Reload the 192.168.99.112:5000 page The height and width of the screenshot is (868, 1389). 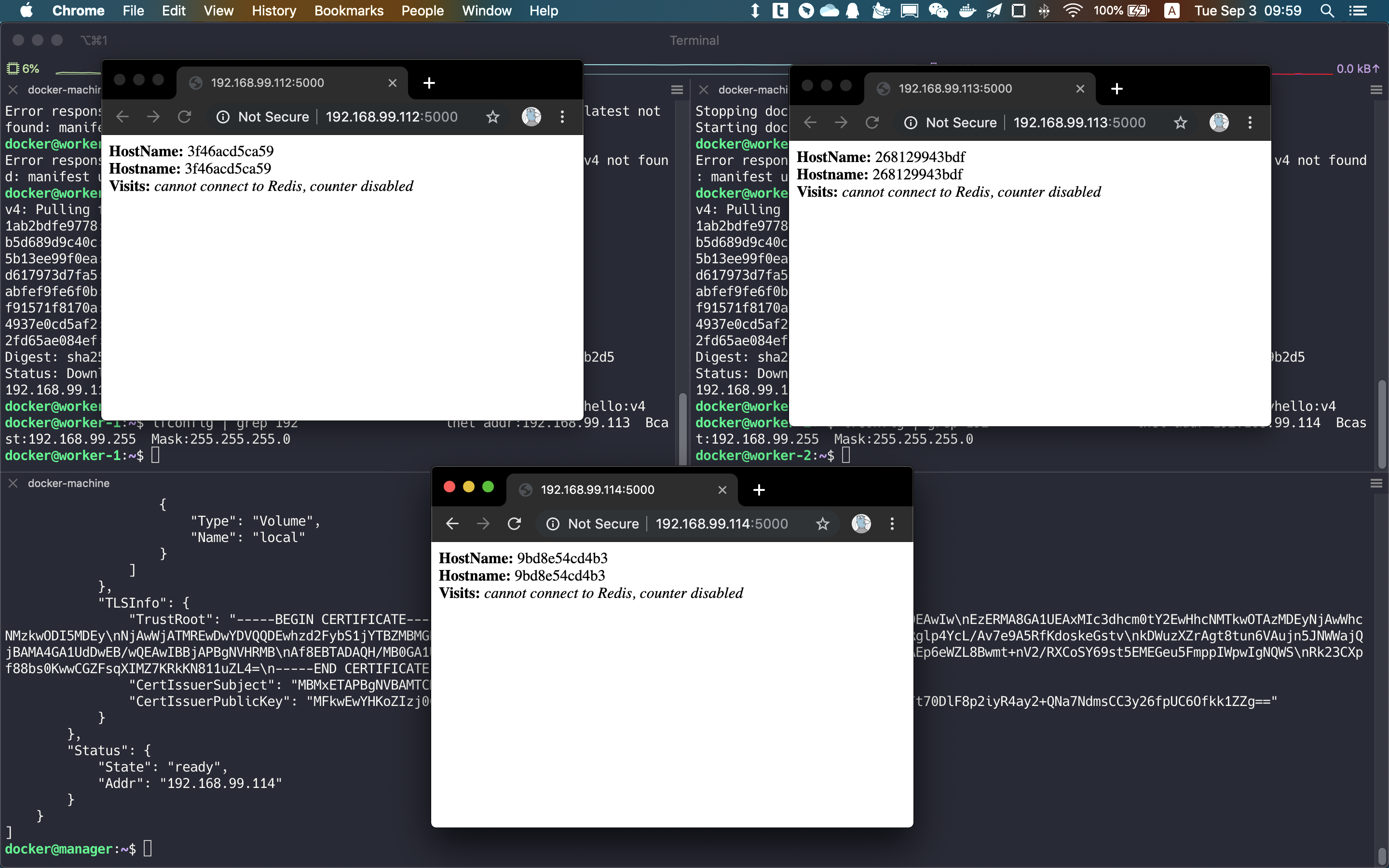pos(184,117)
